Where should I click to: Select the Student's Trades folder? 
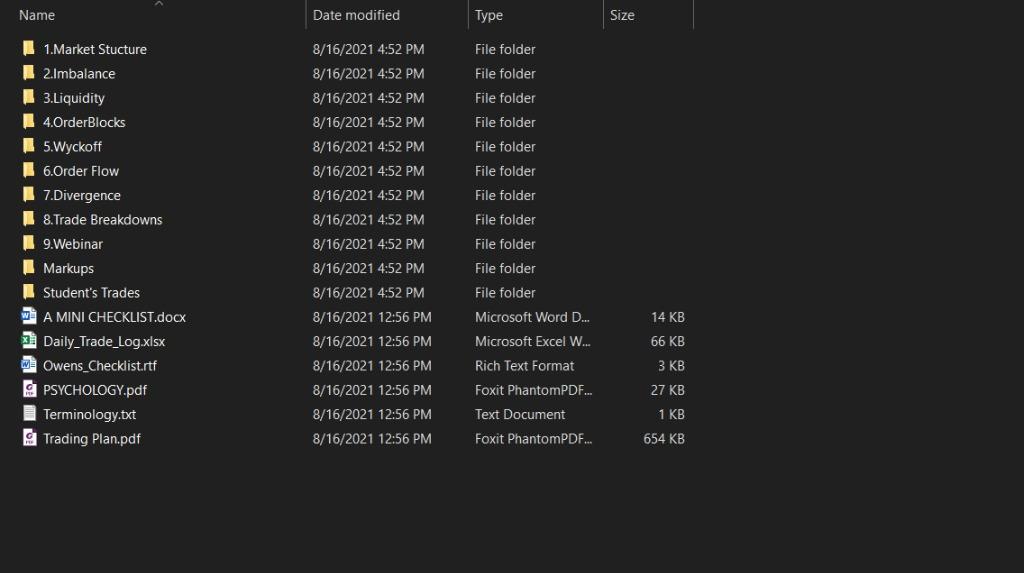coord(91,292)
